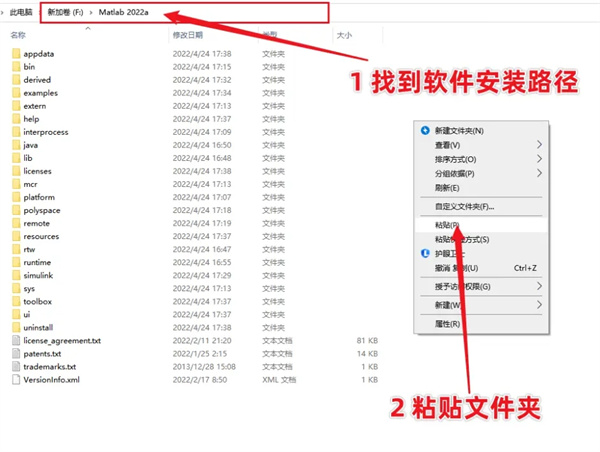Click the extern folder icon
The image size is (600, 452).
tap(16, 106)
